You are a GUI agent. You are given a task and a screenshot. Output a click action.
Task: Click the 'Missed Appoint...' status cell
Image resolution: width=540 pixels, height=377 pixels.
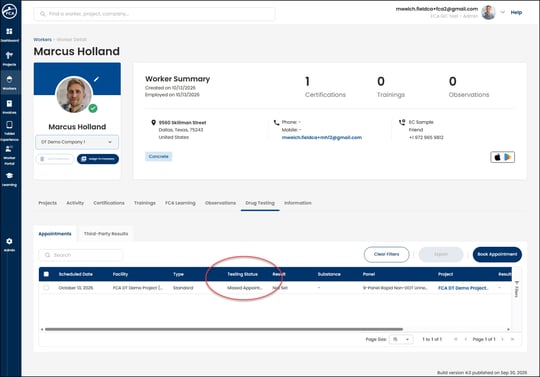(x=245, y=288)
